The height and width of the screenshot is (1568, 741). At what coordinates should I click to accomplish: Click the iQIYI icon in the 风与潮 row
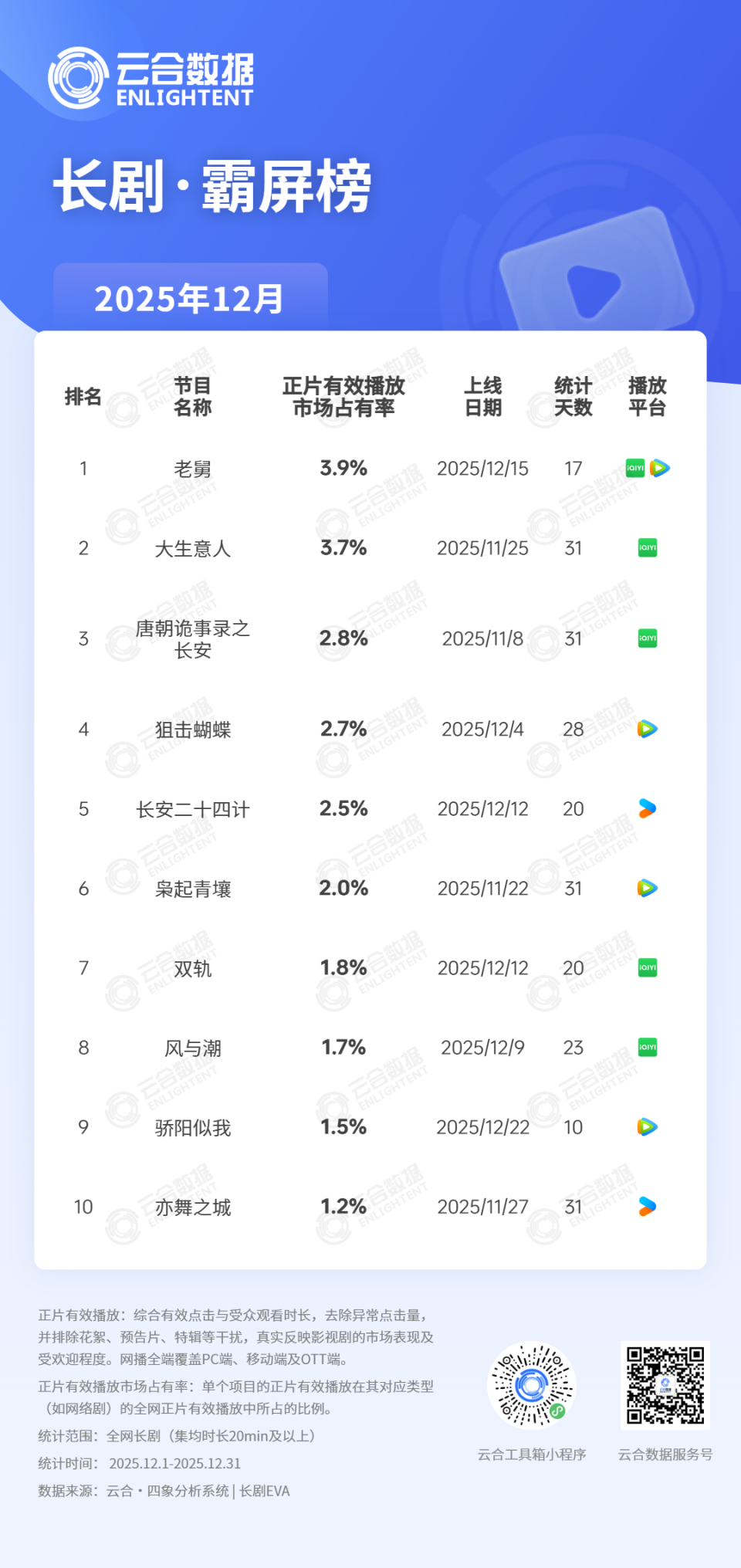[x=647, y=1047]
